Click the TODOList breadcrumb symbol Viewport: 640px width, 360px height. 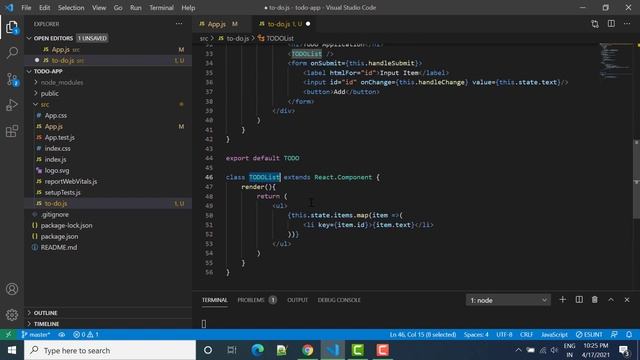pos(276,38)
